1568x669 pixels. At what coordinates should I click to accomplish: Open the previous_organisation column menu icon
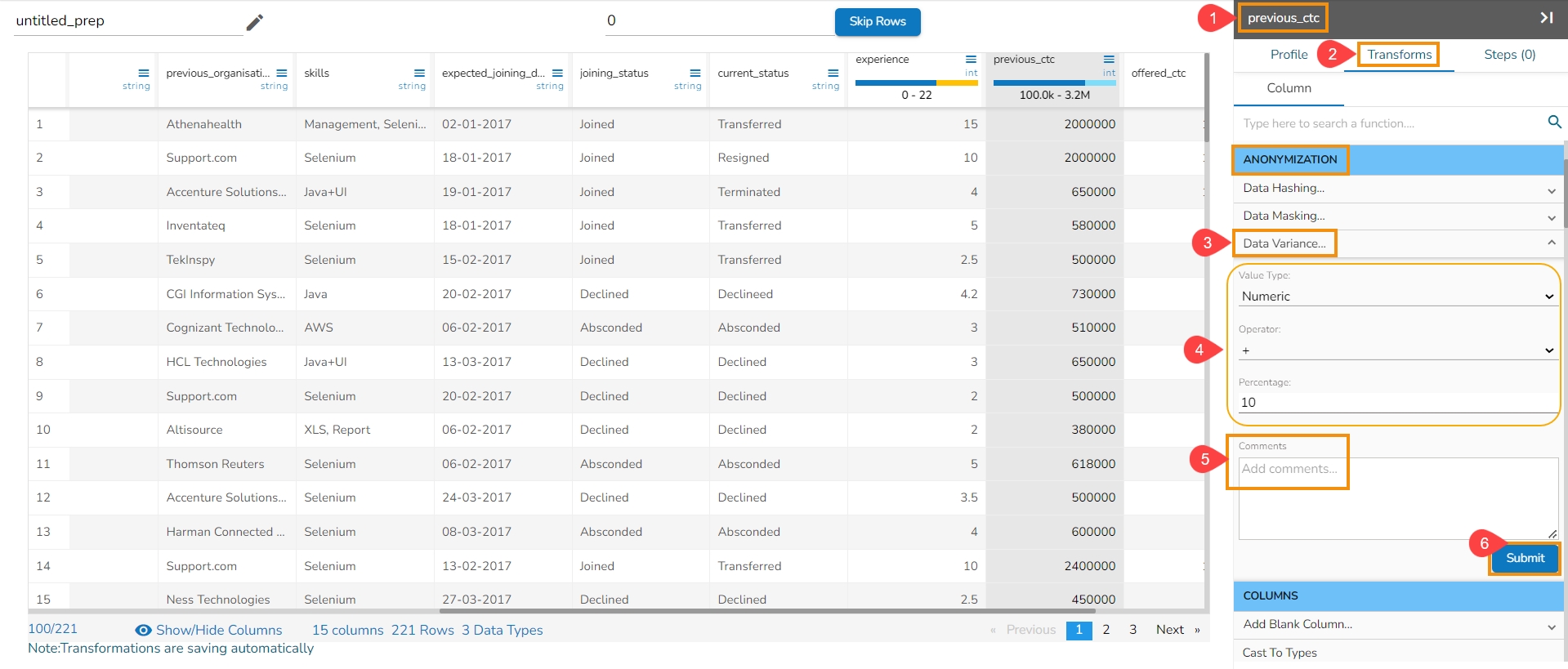click(x=282, y=73)
